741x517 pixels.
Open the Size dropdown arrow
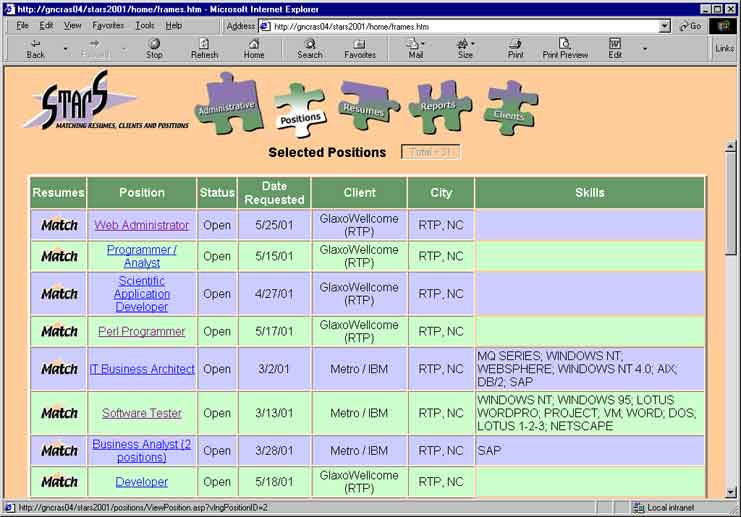pyautogui.click(x=473, y=43)
